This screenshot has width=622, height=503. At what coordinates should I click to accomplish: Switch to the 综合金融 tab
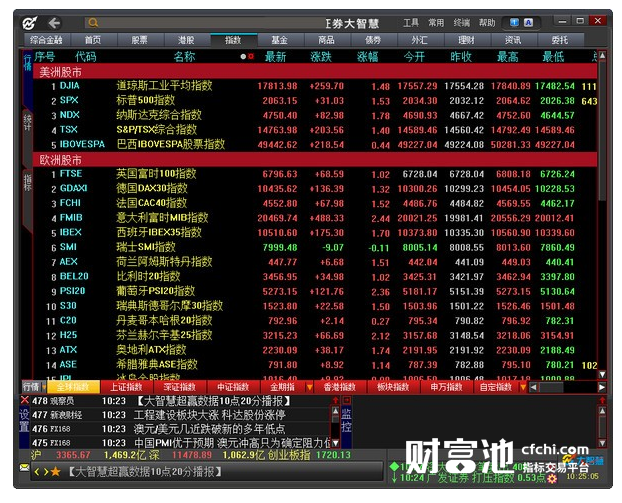coord(46,40)
